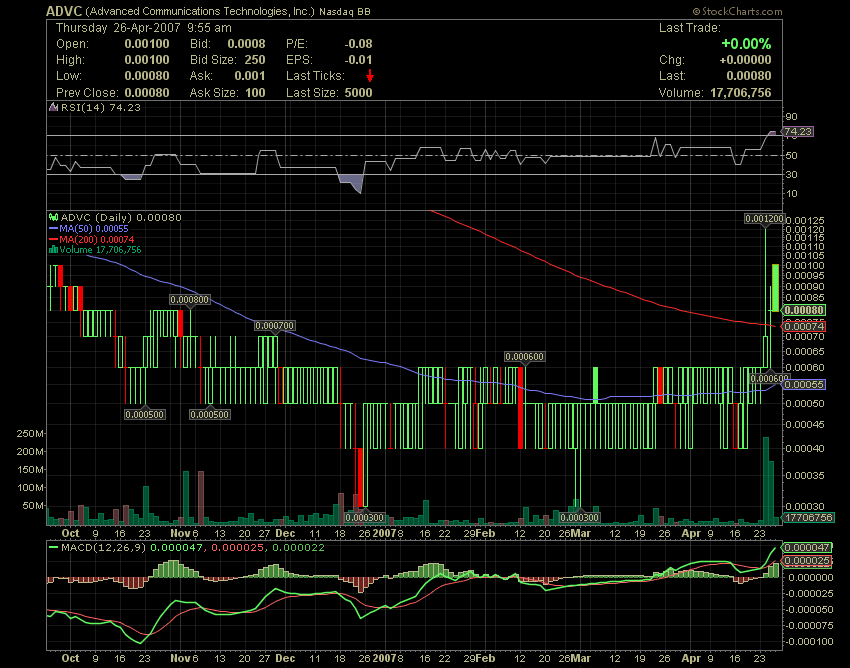This screenshot has height=668, width=850.
Task: Click the StockCharts.com label
Action: [737, 11]
